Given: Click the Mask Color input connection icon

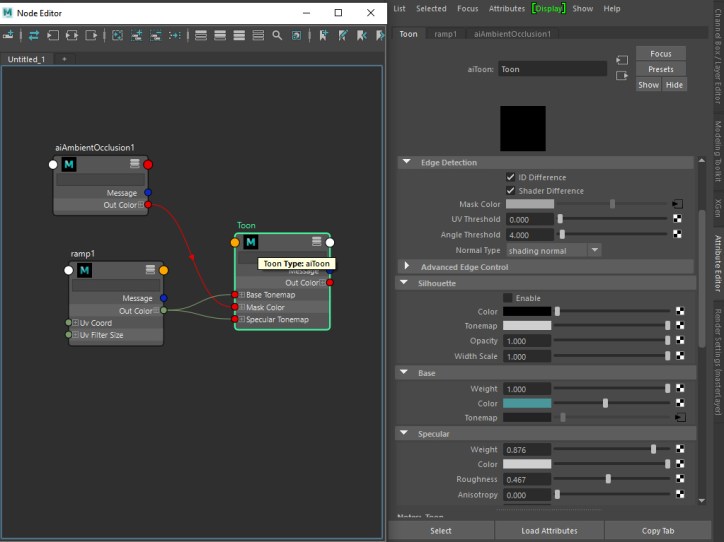Looking at the screenshot, I should (x=678, y=203).
